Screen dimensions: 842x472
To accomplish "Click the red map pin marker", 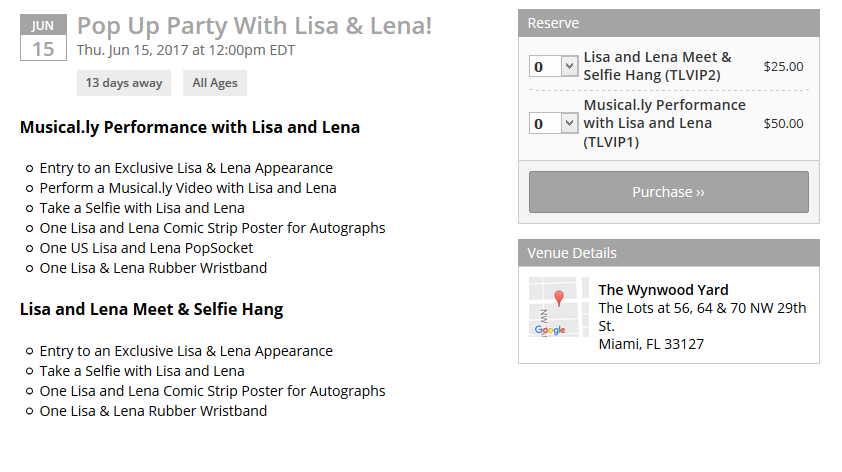I will tap(559, 298).
